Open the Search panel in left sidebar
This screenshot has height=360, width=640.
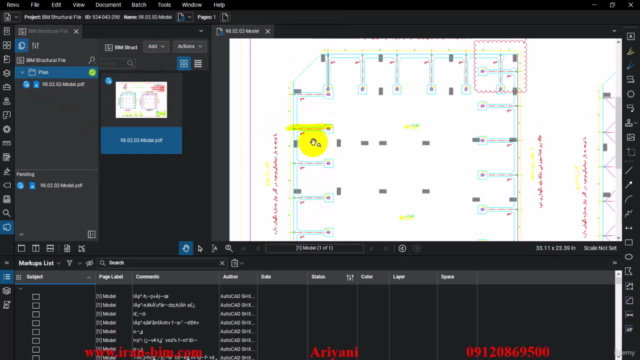click(7, 213)
